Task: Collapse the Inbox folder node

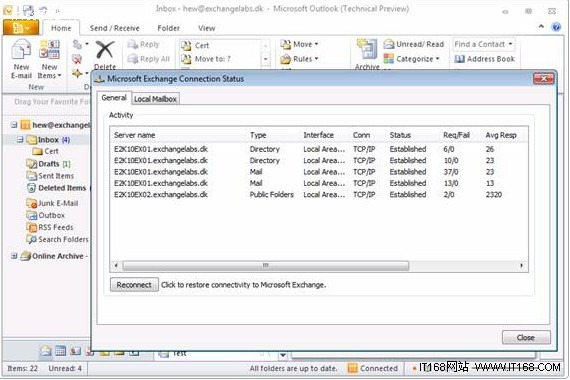Action: click(20, 140)
